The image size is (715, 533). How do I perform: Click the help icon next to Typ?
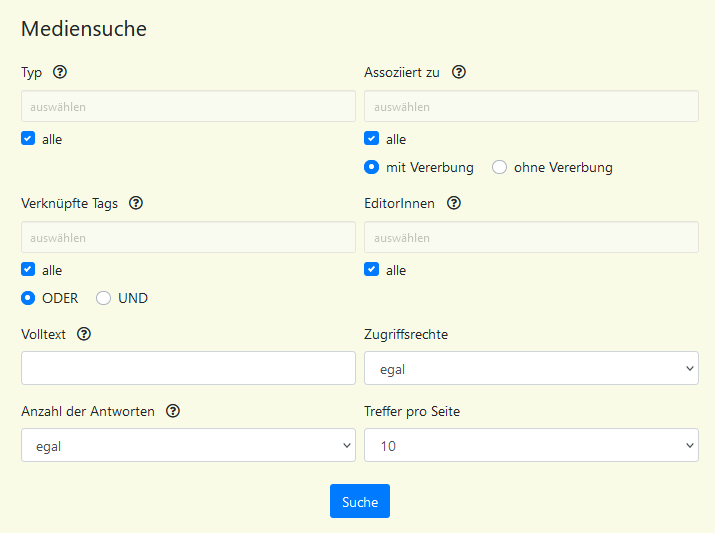[60, 72]
